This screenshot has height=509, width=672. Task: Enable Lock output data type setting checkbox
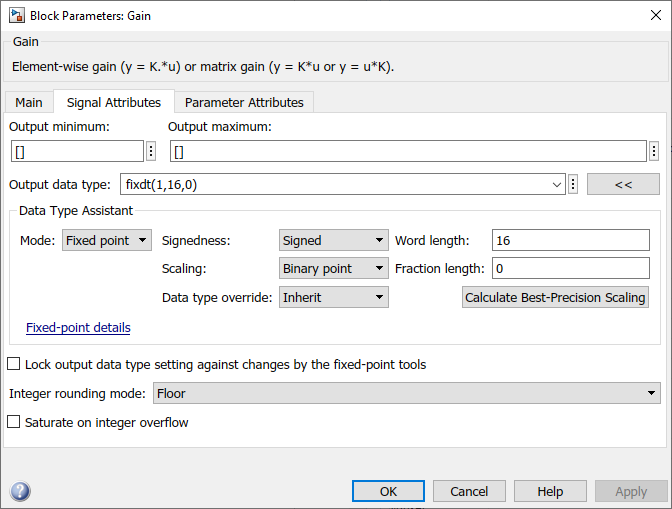coord(14,364)
